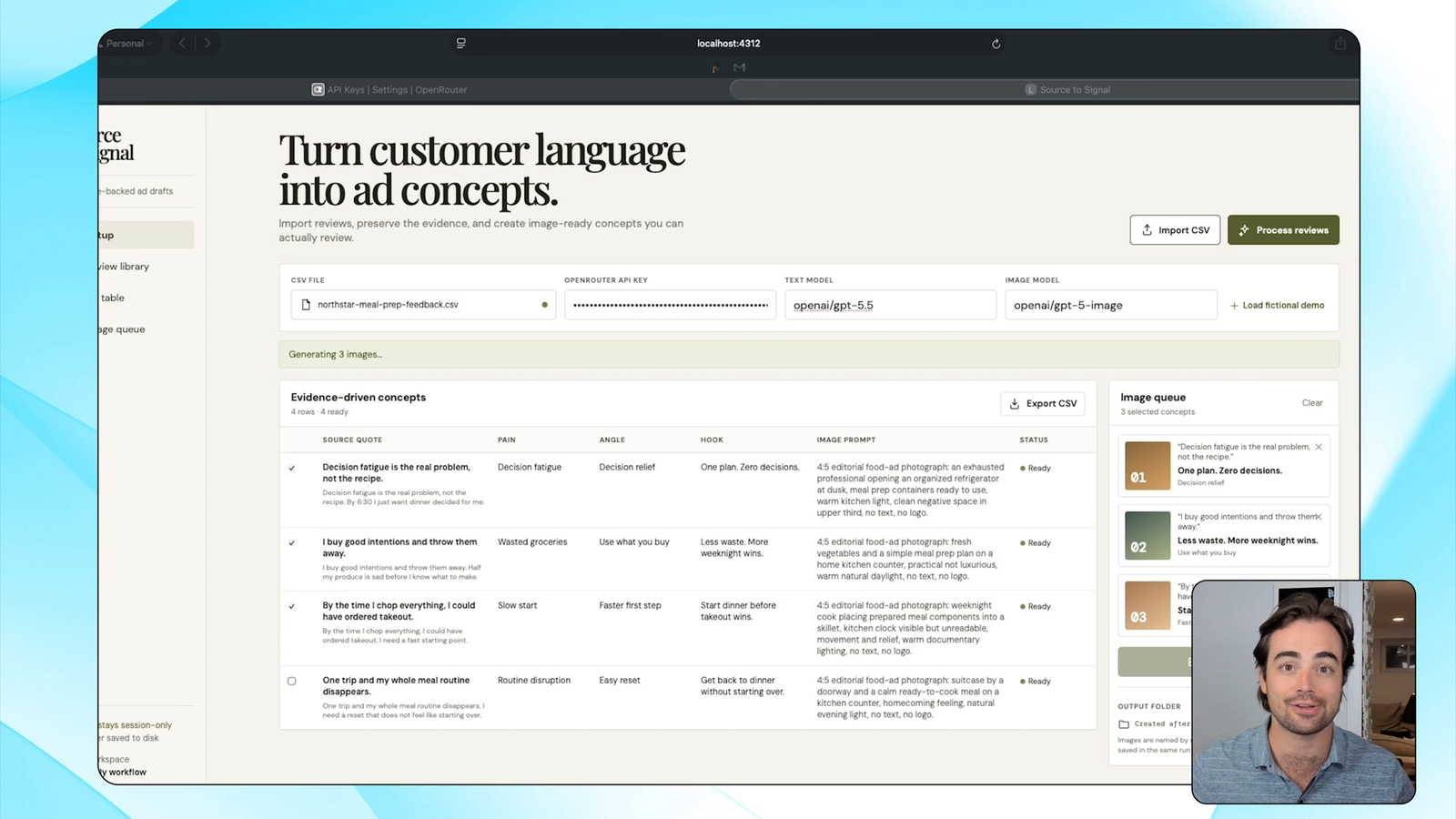The height and width of the screenshot is (819, 1456).
Task: Click the 'Routine disruption' pain cell
Action: [x=534, y=681]
